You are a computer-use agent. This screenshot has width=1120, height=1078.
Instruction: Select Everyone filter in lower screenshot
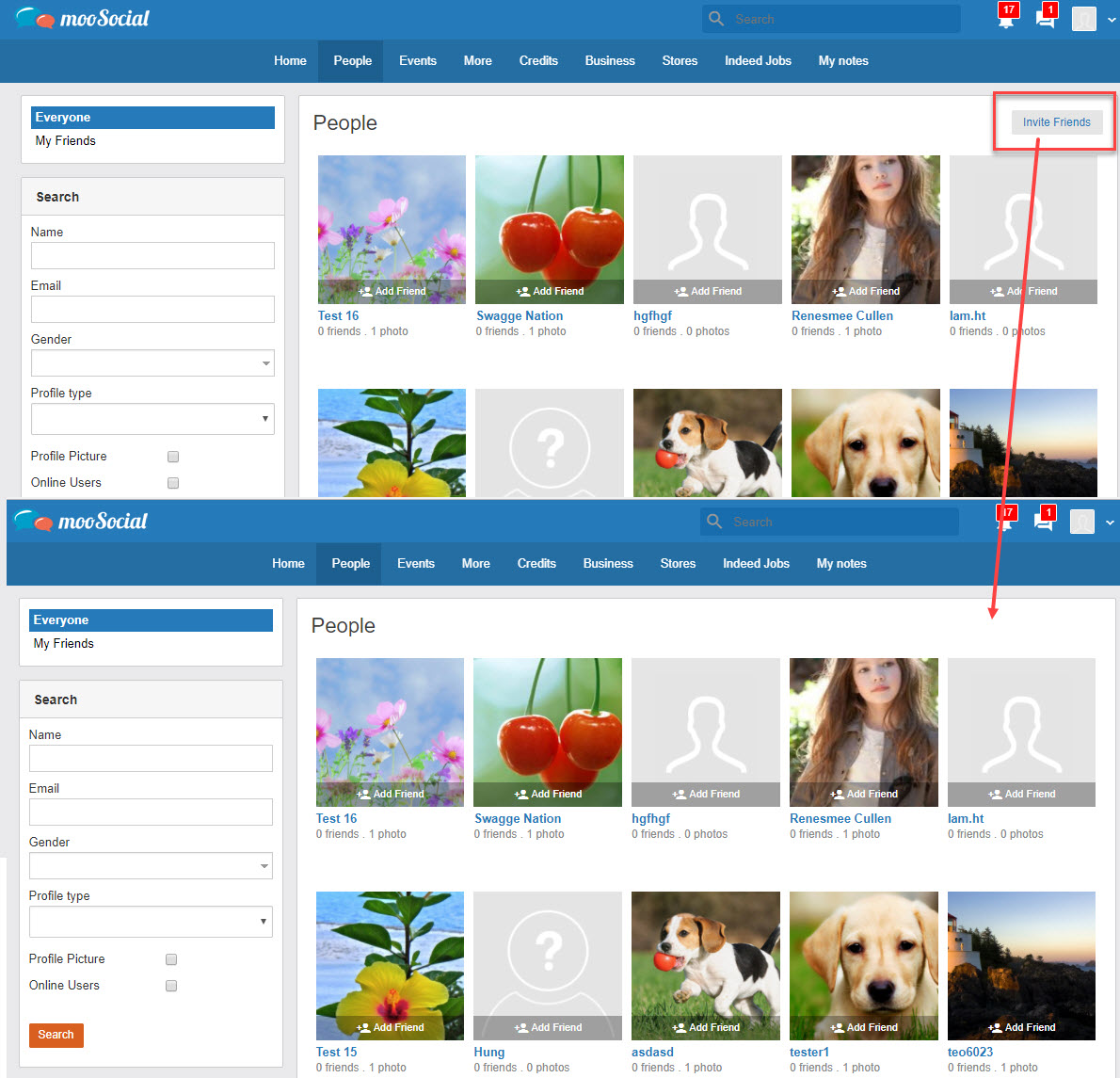tap(152, 620)
